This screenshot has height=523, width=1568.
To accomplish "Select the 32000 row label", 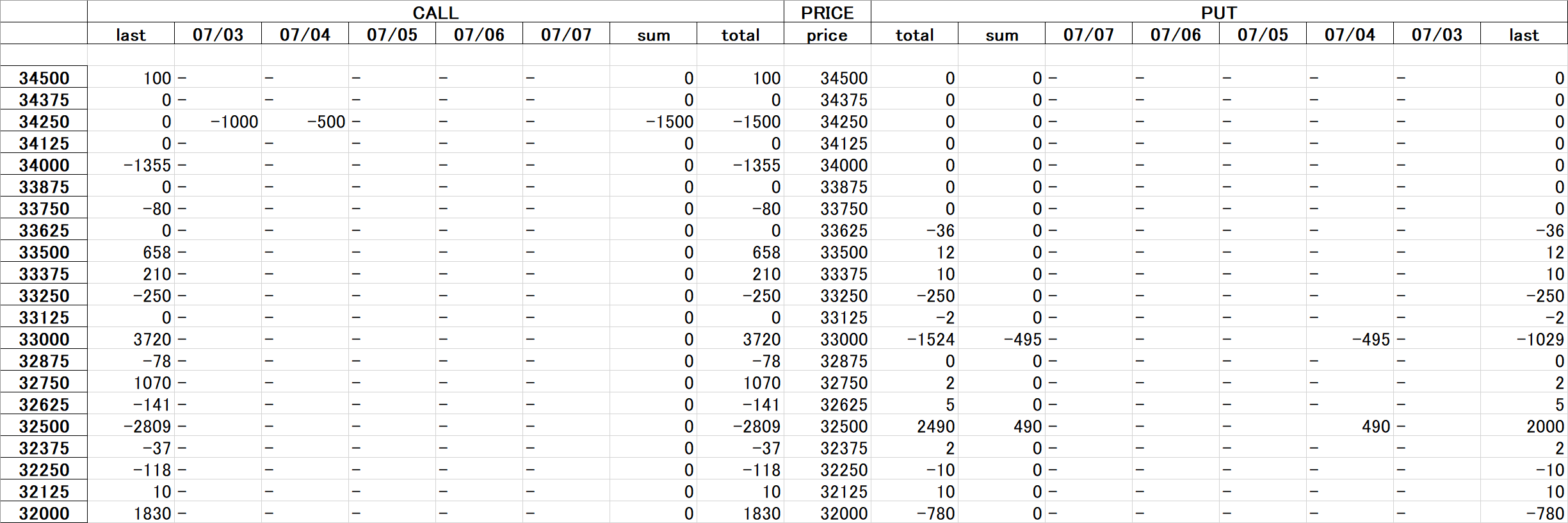I will pos(44,513).
